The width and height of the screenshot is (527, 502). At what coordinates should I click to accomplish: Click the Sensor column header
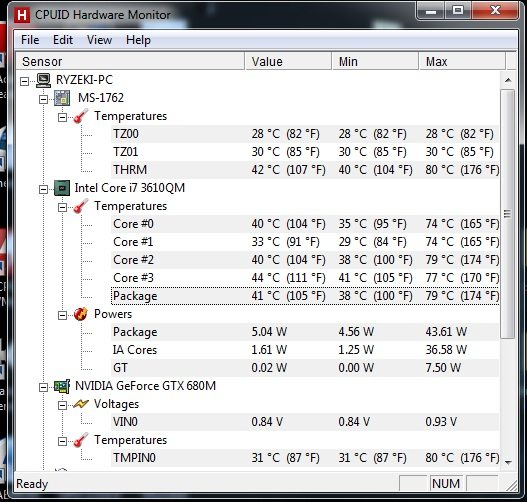(130, 61)
